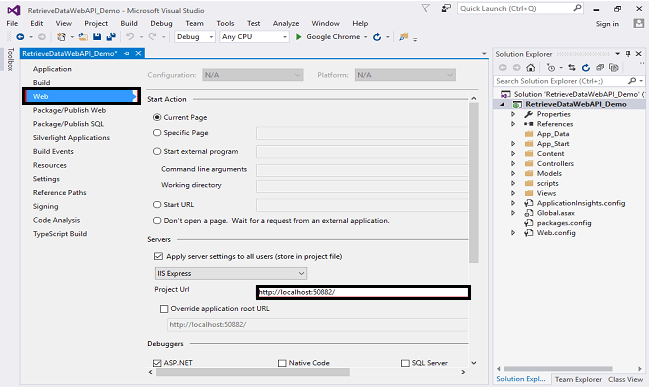Open the Analyze menu

click(286, 24)
